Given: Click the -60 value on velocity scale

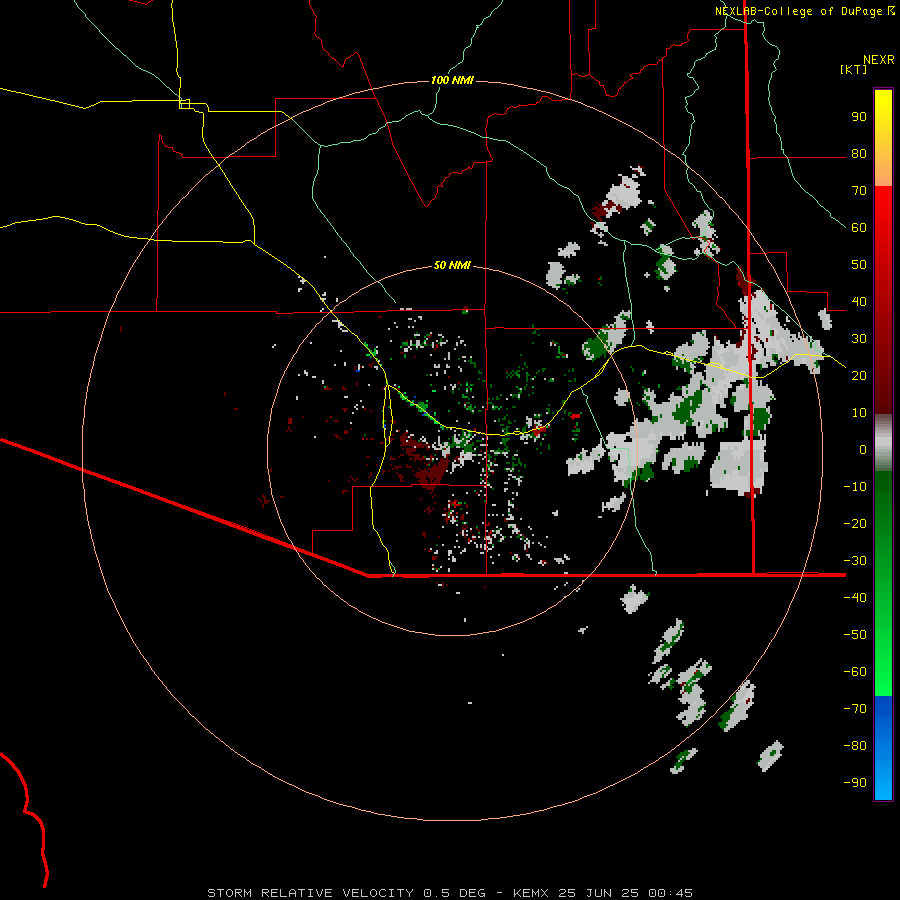Looking at the screenshot, I should [855, 672].
